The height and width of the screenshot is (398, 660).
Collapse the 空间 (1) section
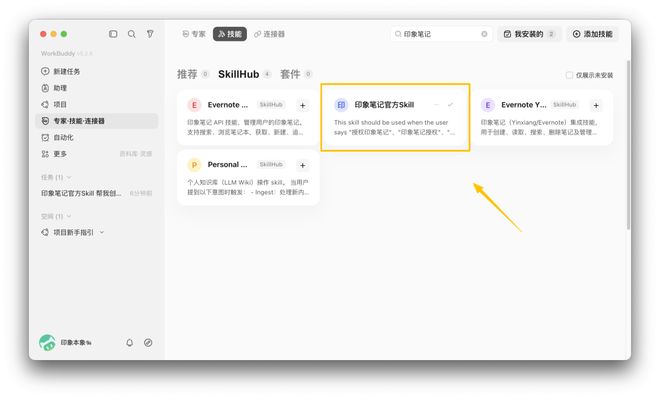pos(69,216)
